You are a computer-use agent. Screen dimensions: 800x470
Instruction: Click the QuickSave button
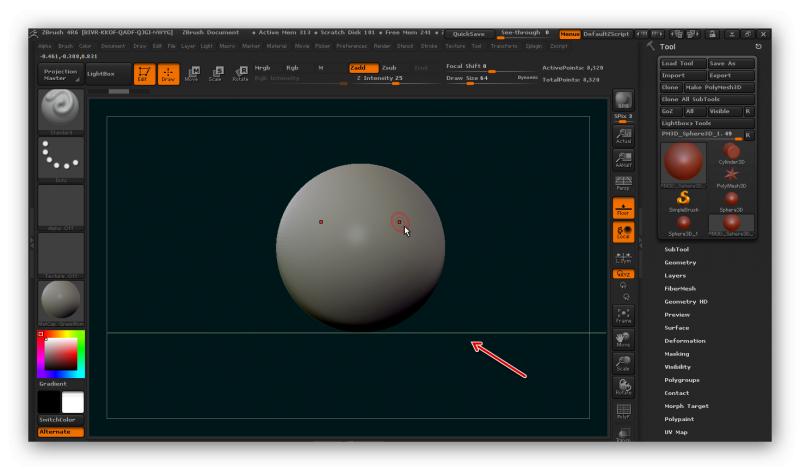[469, 34]
